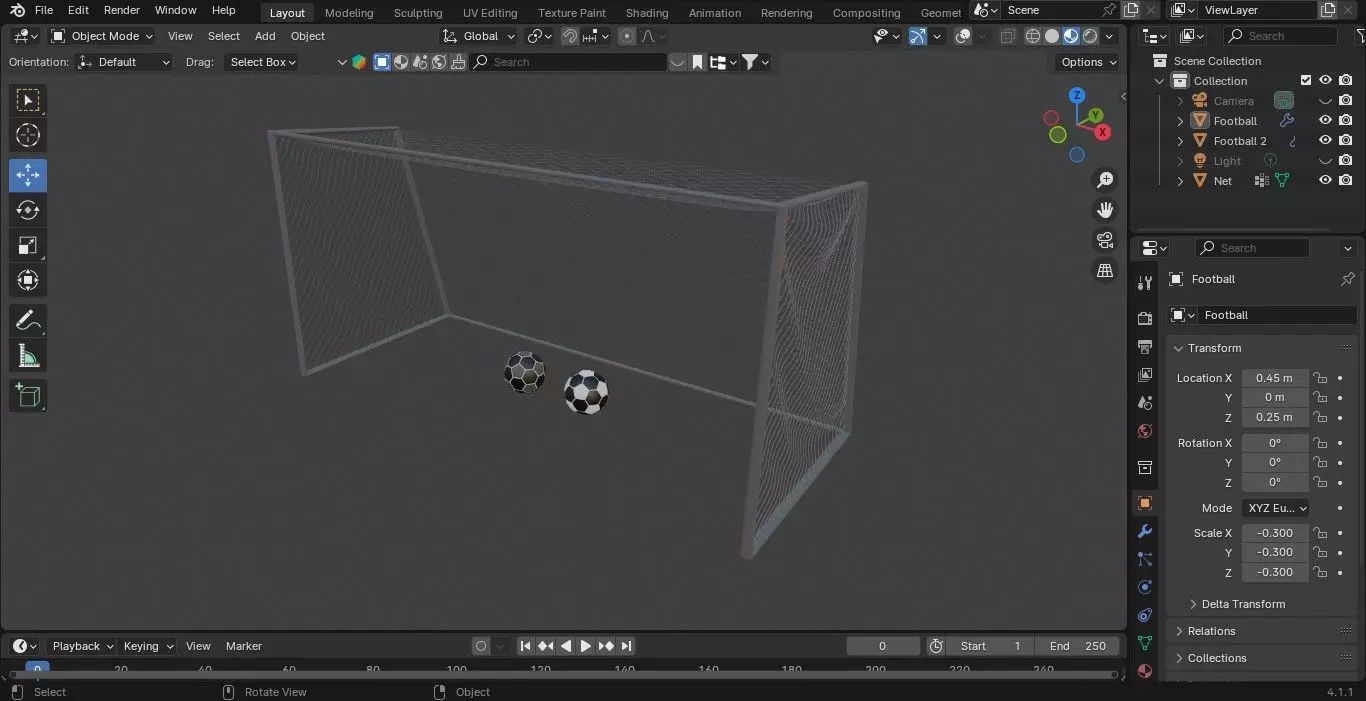Toggle snapping magnet in header
This screenshot has width=1366, height=701.
click(x=570, y=36)
